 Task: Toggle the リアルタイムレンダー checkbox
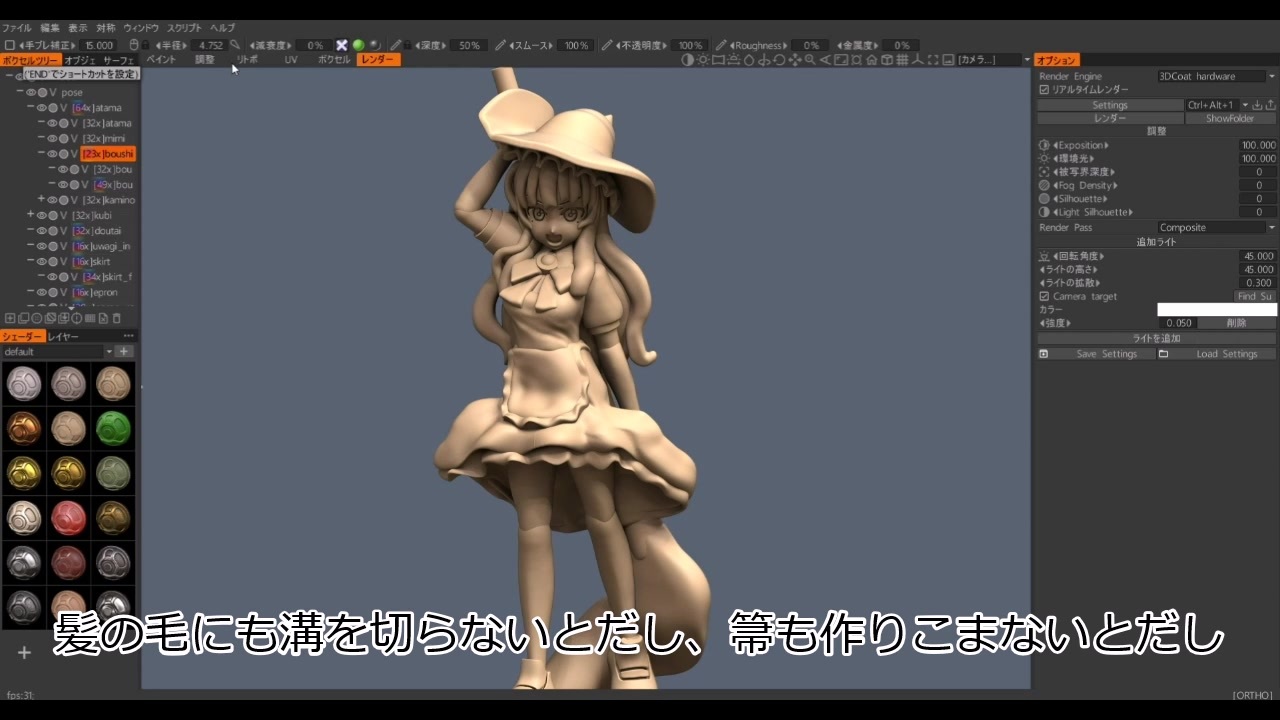tap(1044, 90)
